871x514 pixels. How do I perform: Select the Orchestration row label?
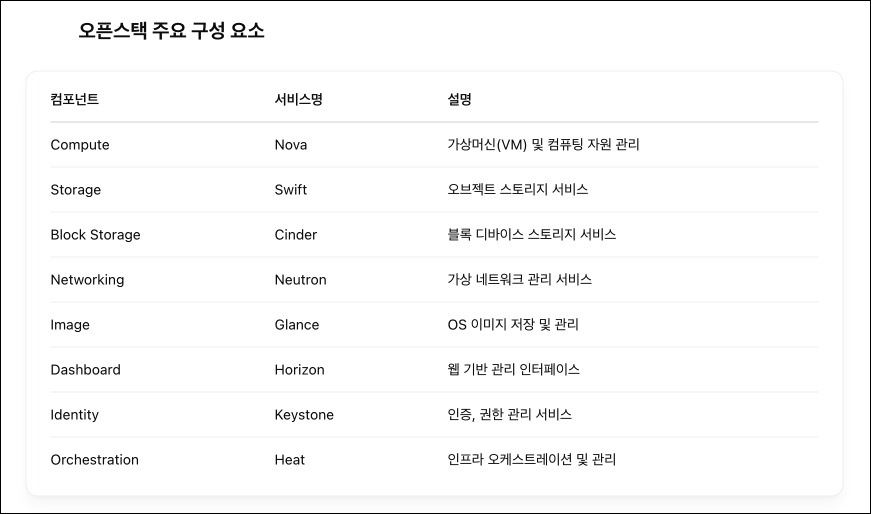(x=94, y=460)
